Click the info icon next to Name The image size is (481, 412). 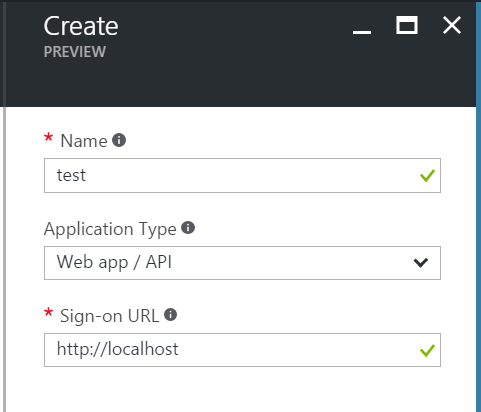[119, 140]
